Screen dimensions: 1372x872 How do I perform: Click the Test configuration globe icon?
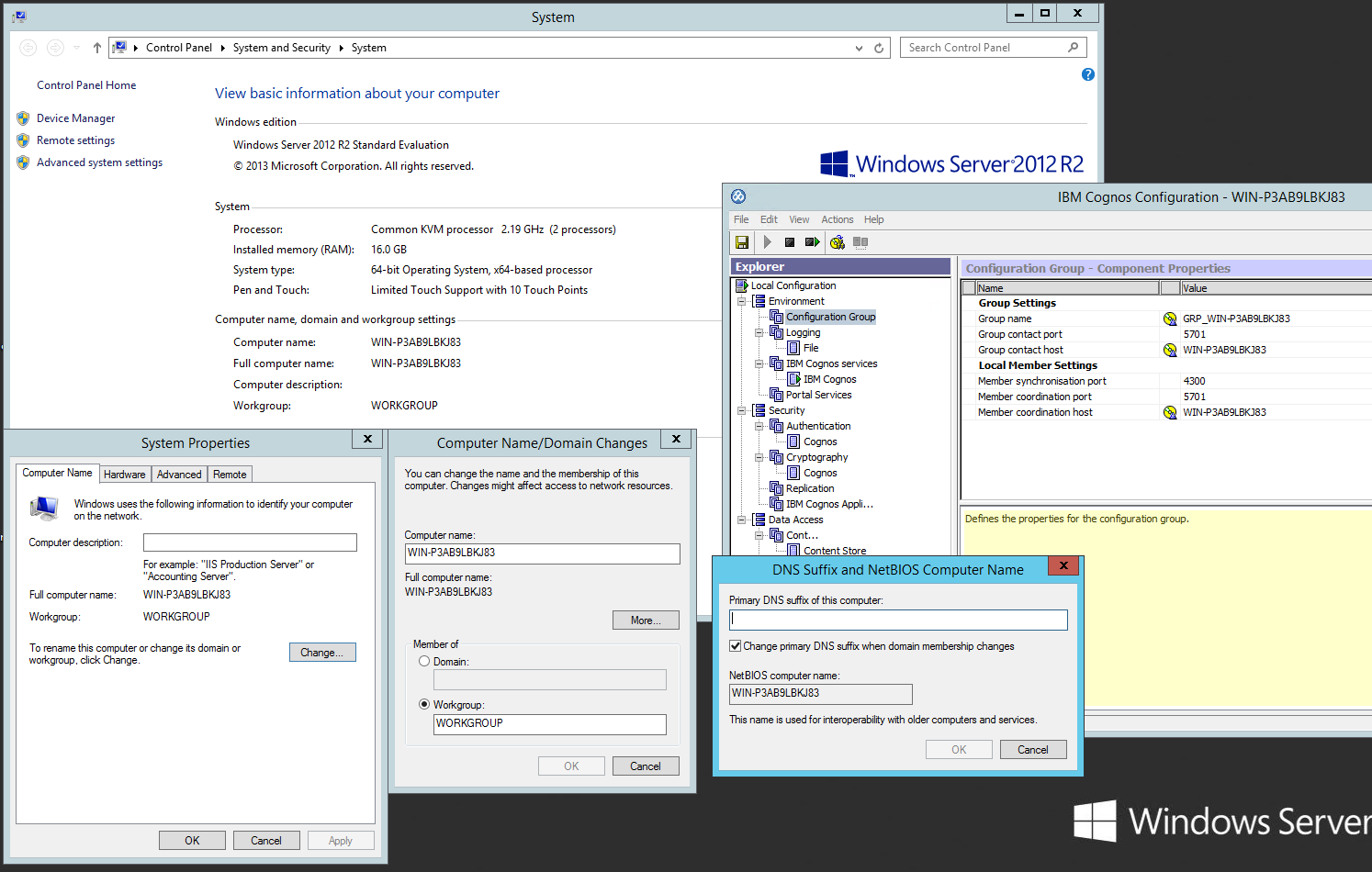point(838,242)
